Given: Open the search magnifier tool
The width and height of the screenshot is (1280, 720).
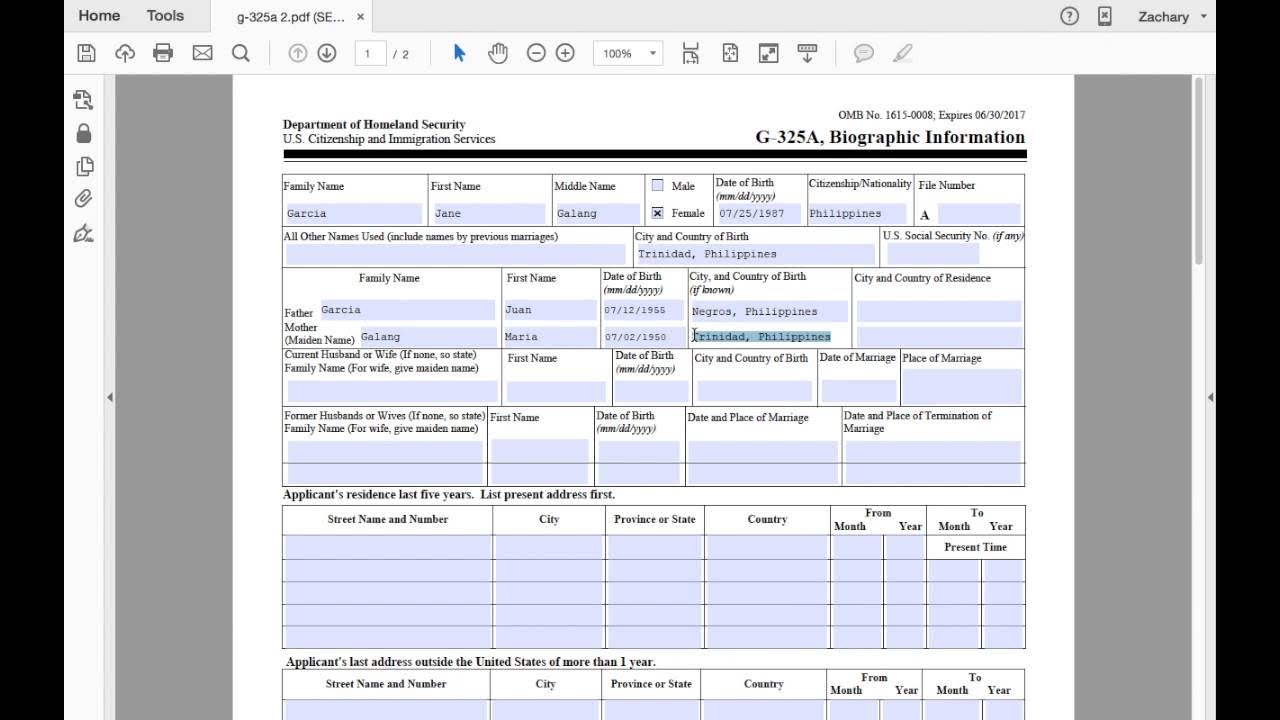Looking at the screenshot, I should [241, 53].
